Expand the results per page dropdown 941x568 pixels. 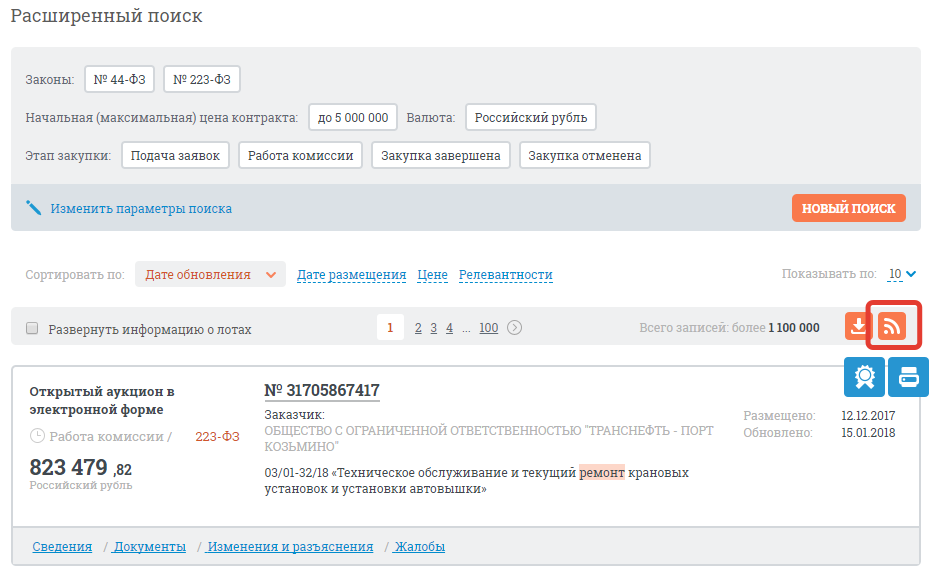point(902,274)
